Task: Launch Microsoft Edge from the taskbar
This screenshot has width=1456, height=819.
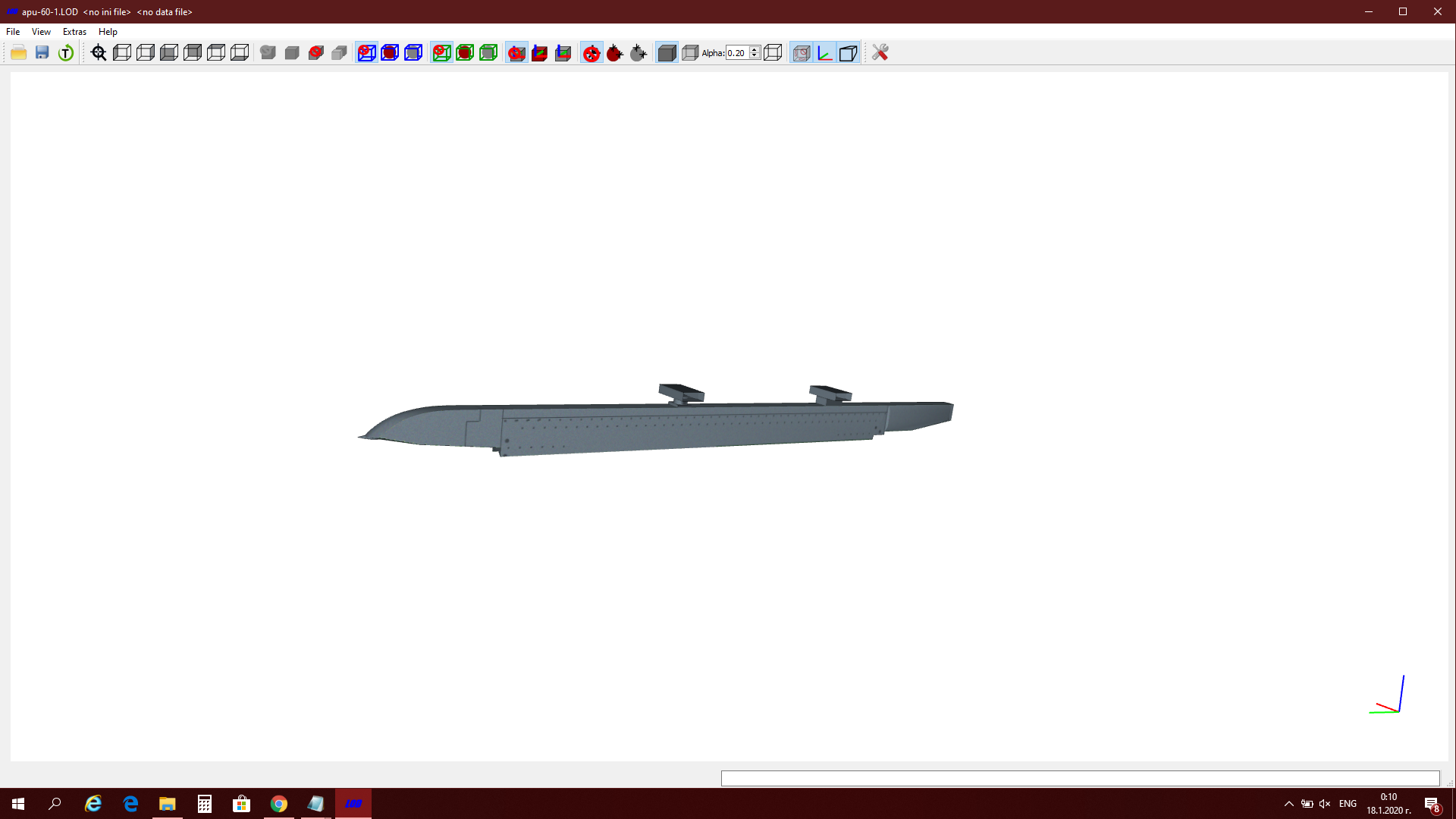Action: click(x=130, y=804)
